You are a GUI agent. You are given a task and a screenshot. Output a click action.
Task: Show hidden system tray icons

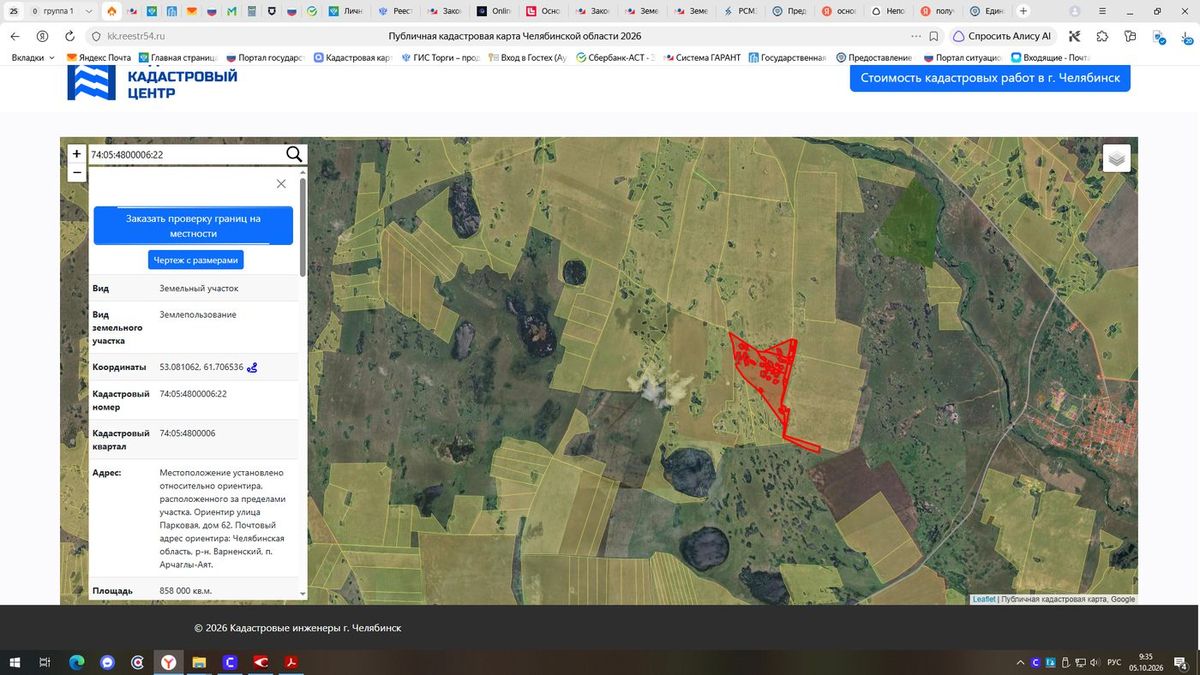(1020, 662)
